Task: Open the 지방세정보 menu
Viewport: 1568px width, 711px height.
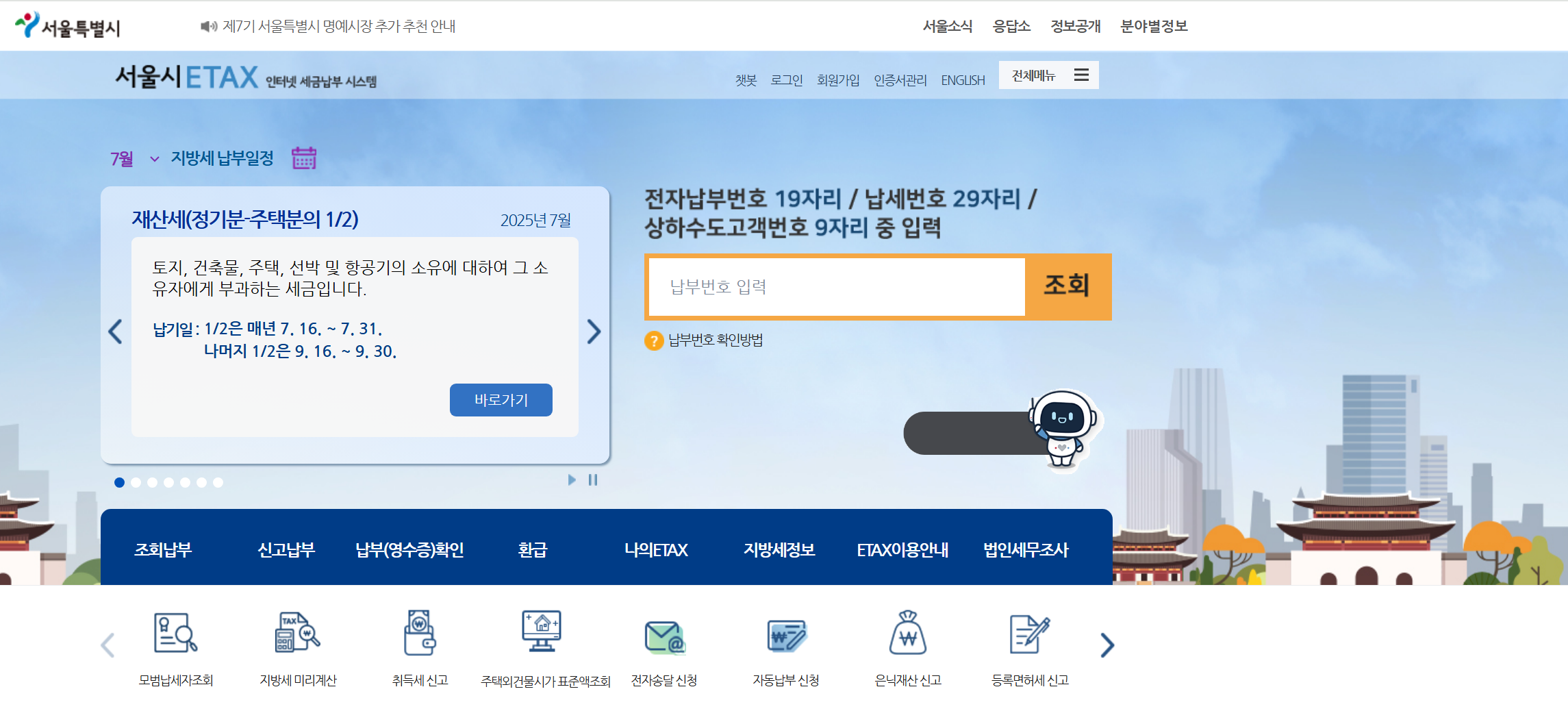Action: pyautogui.click(x=779, y=550)
